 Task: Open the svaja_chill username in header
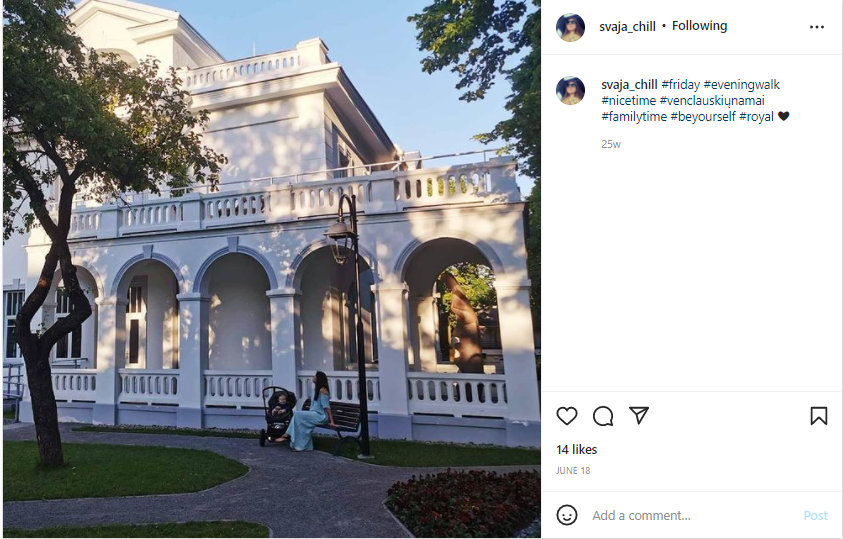pos(627,26)
